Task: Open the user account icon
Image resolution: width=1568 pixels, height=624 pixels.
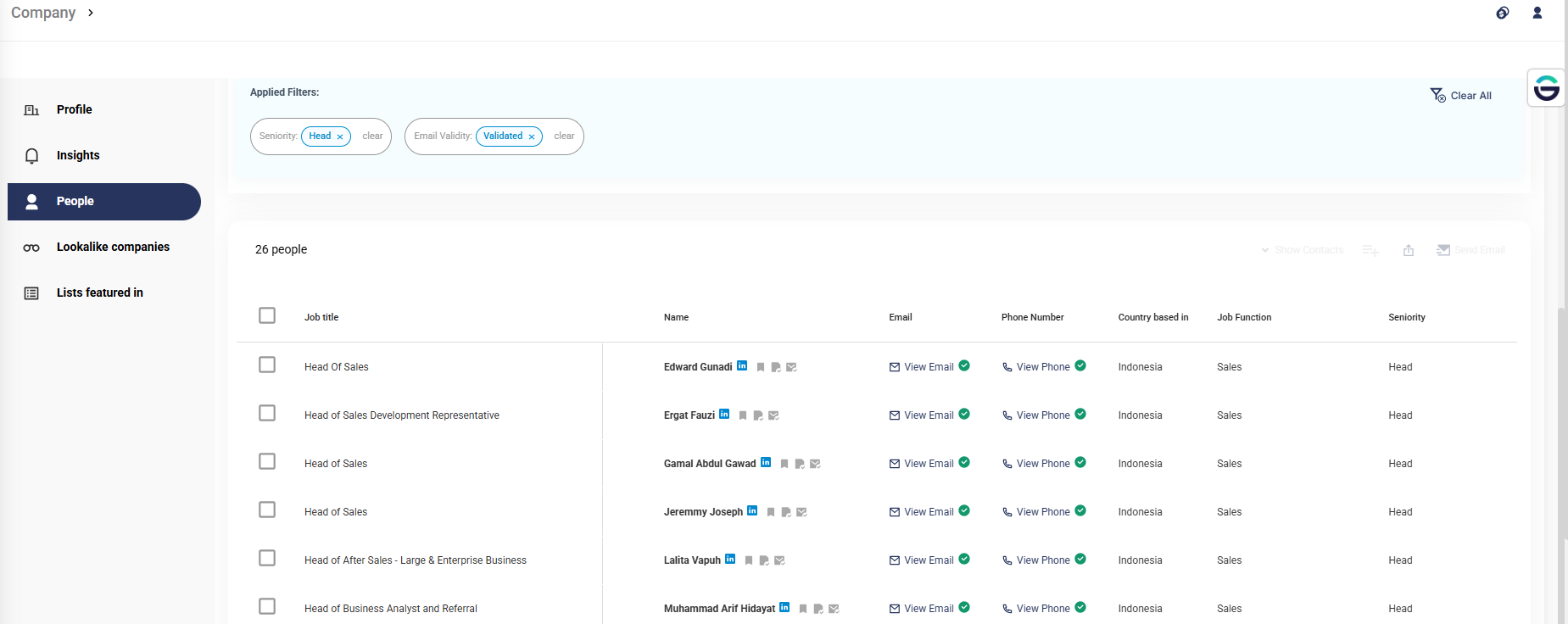Action: click(x=1537, y=13)
